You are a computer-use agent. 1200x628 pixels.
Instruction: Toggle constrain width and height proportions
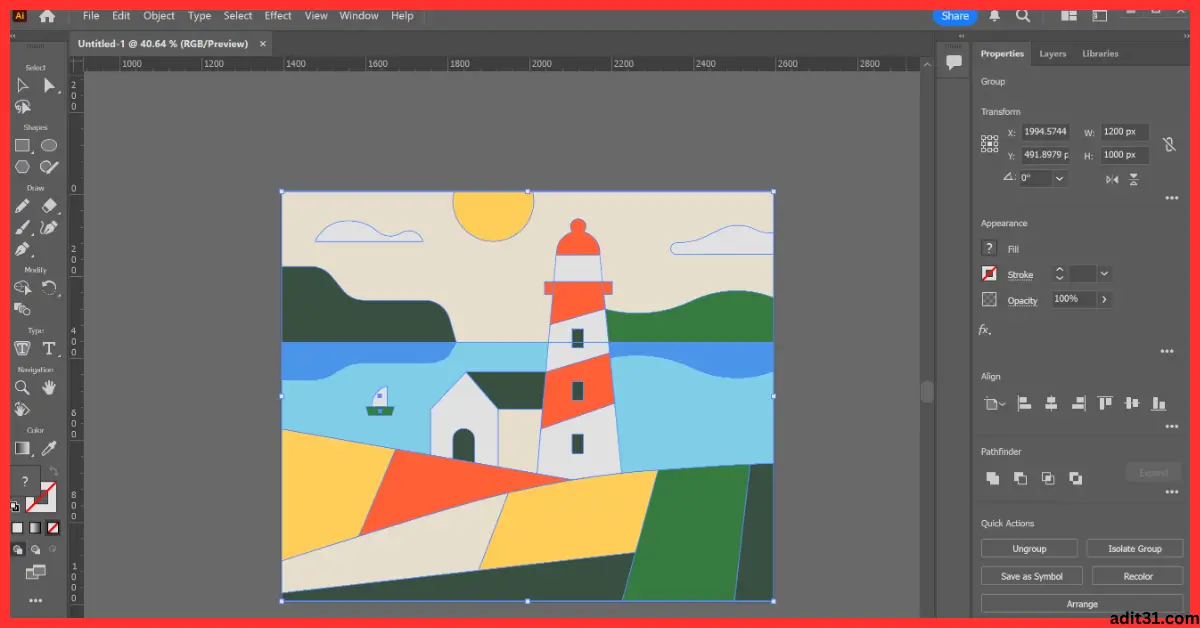click(x=1169, y=145)
